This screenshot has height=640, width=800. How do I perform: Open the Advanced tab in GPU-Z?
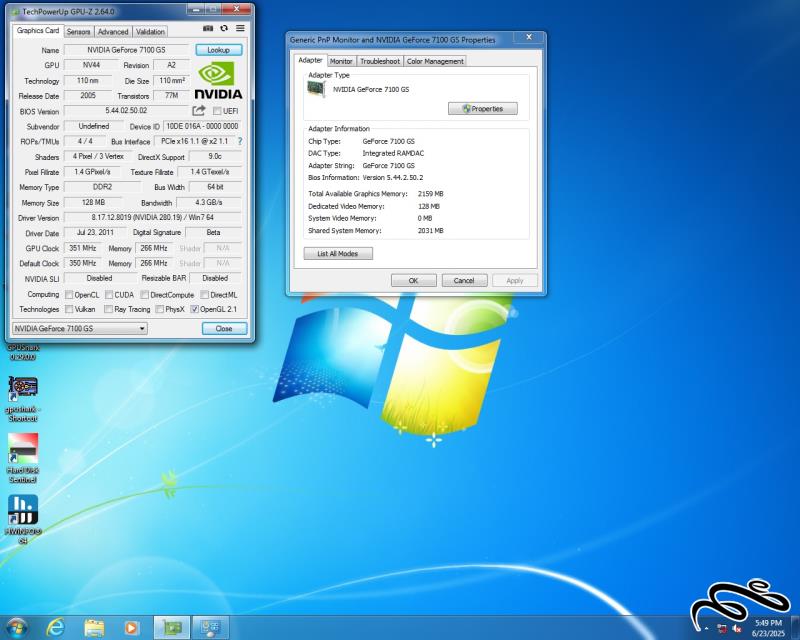[x=113, y=32]
